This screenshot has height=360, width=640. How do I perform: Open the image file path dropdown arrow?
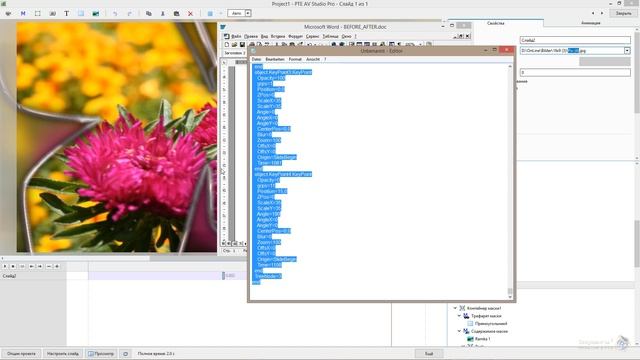627,51
